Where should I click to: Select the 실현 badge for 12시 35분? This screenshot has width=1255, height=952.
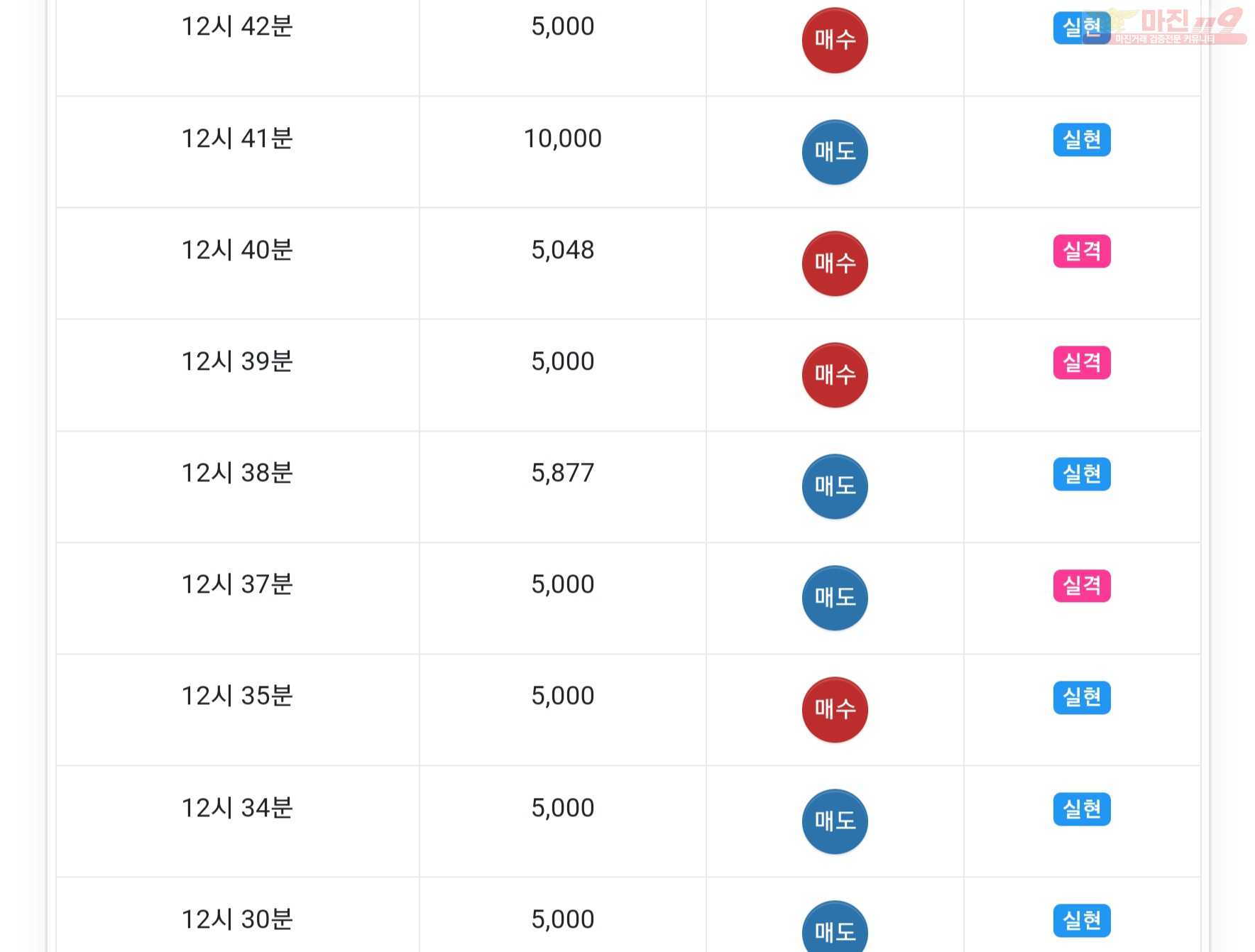[1082, 697]
